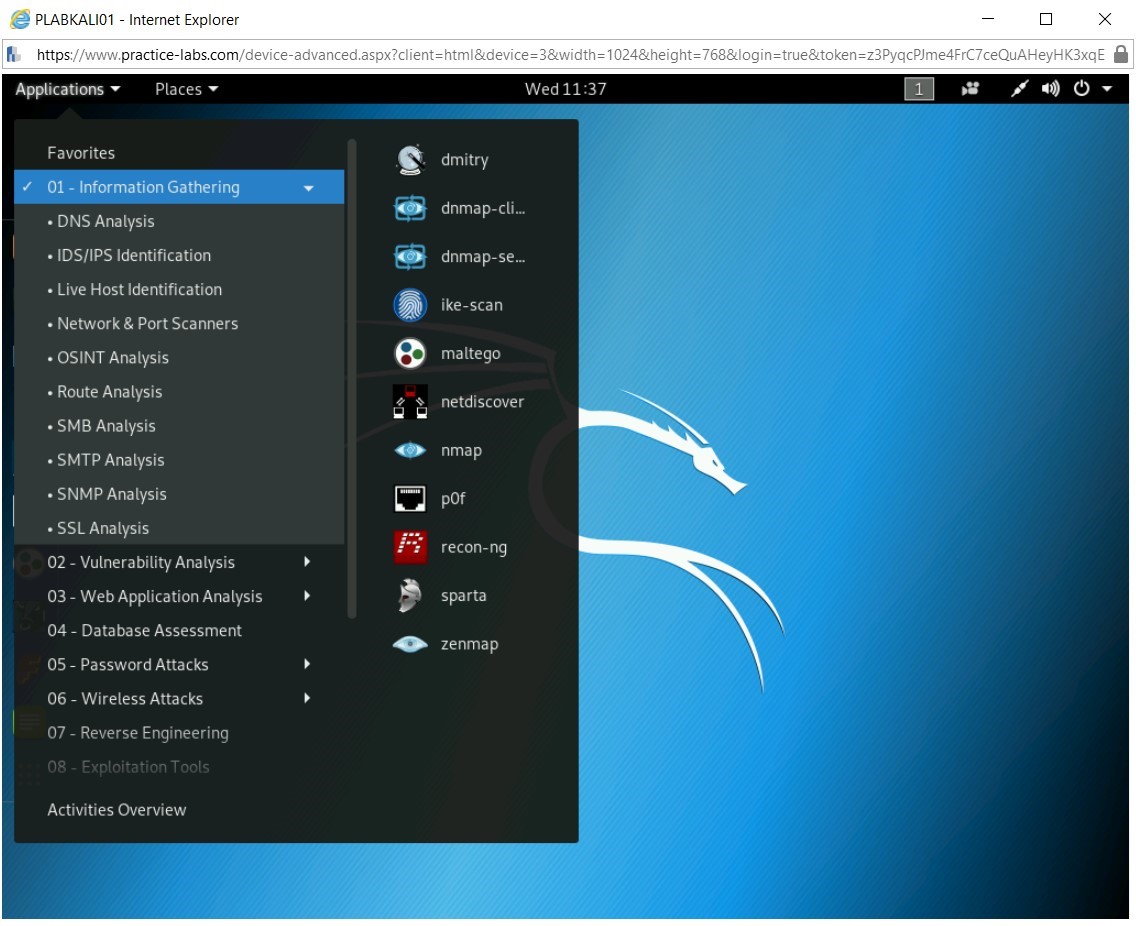Screen dimensions: 1136x926
Task: Open the Favorites category
Action: point(81,153)
